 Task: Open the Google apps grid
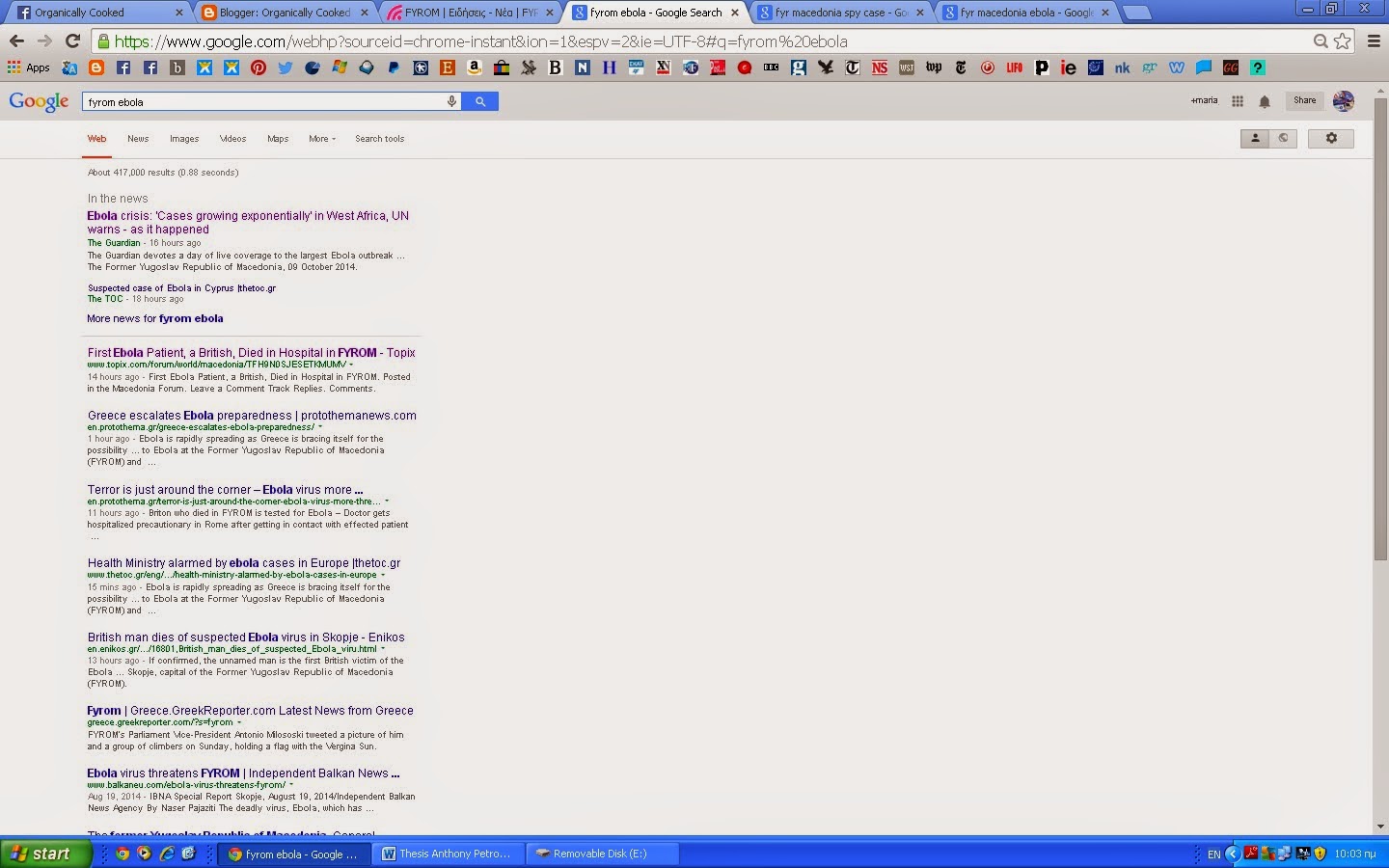click(x=1238, y=101)
